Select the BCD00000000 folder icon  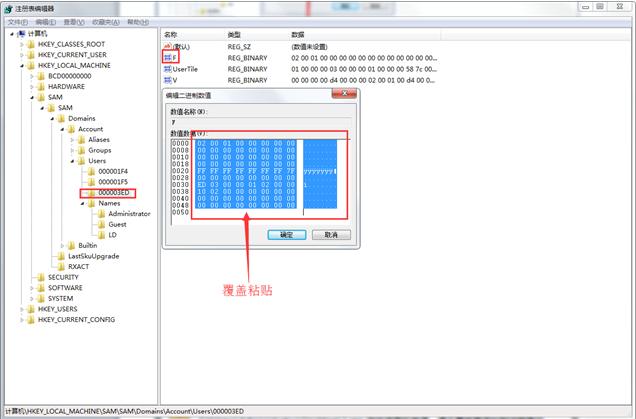tap(41, 76)
